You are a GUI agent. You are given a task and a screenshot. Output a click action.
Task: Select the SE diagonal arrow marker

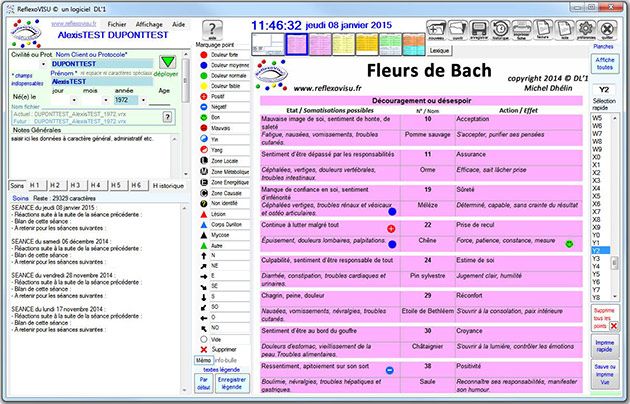pyautogui.click(x=204, y=287)
